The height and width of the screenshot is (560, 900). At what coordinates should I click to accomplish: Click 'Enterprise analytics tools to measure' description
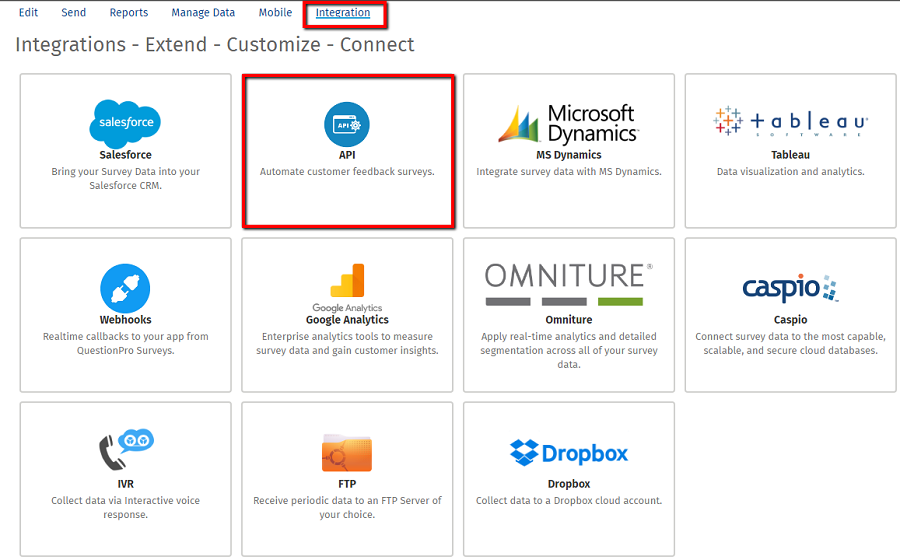pos(347,343)
